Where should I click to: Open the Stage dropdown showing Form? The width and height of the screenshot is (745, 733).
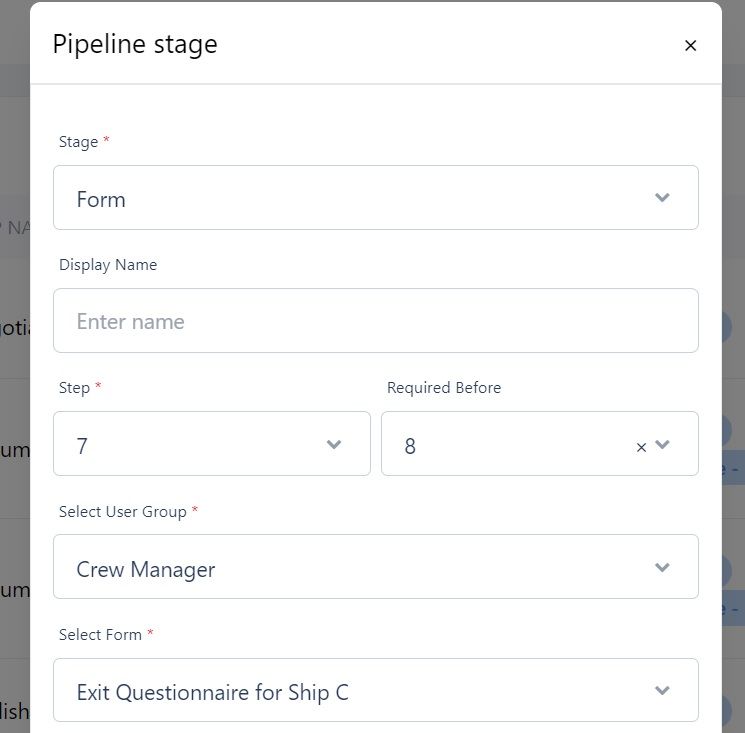point(376,198)
